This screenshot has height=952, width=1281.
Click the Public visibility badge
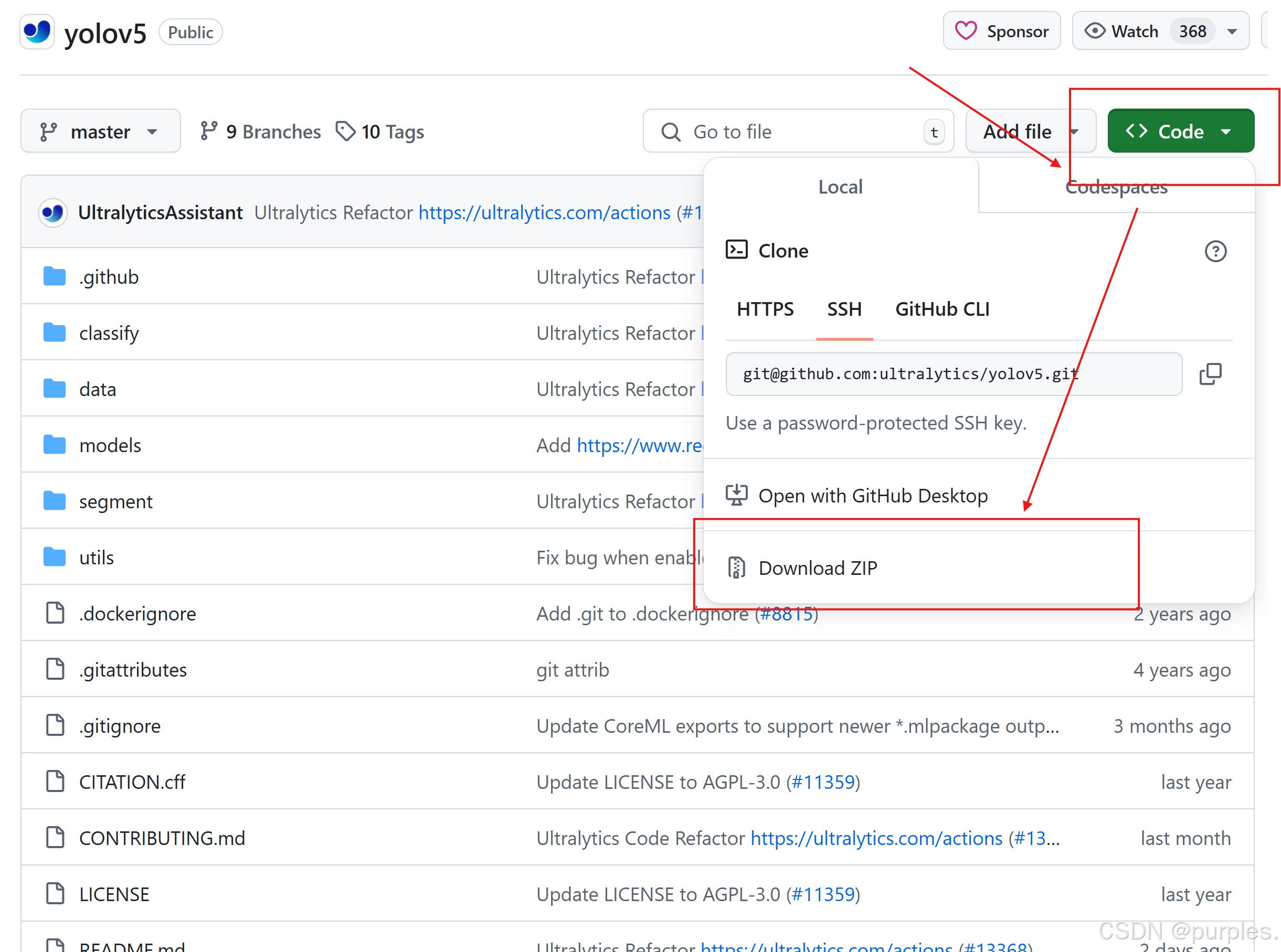pos(190,33)
